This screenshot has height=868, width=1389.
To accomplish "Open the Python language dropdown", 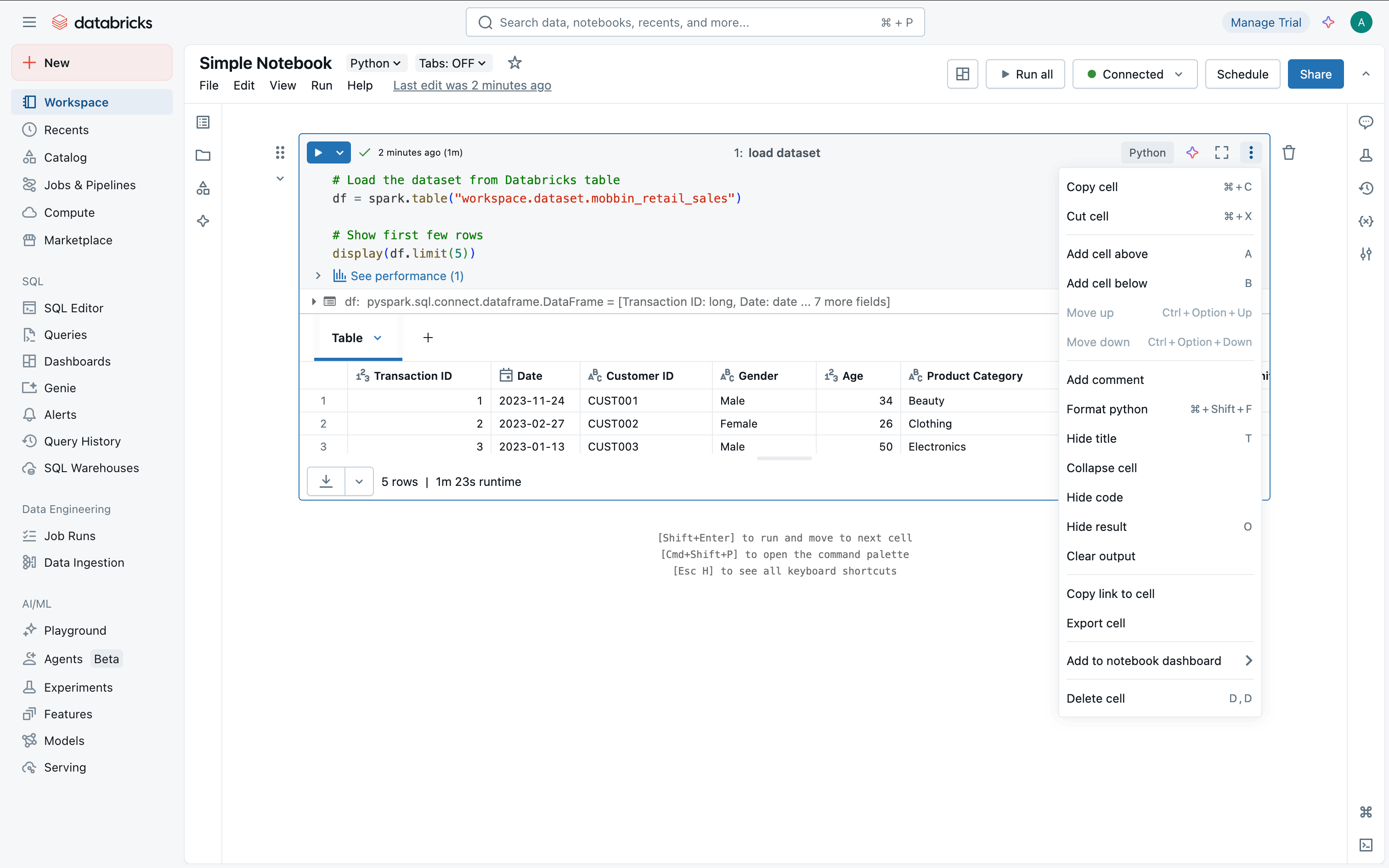I will click(x=375, y=63).
